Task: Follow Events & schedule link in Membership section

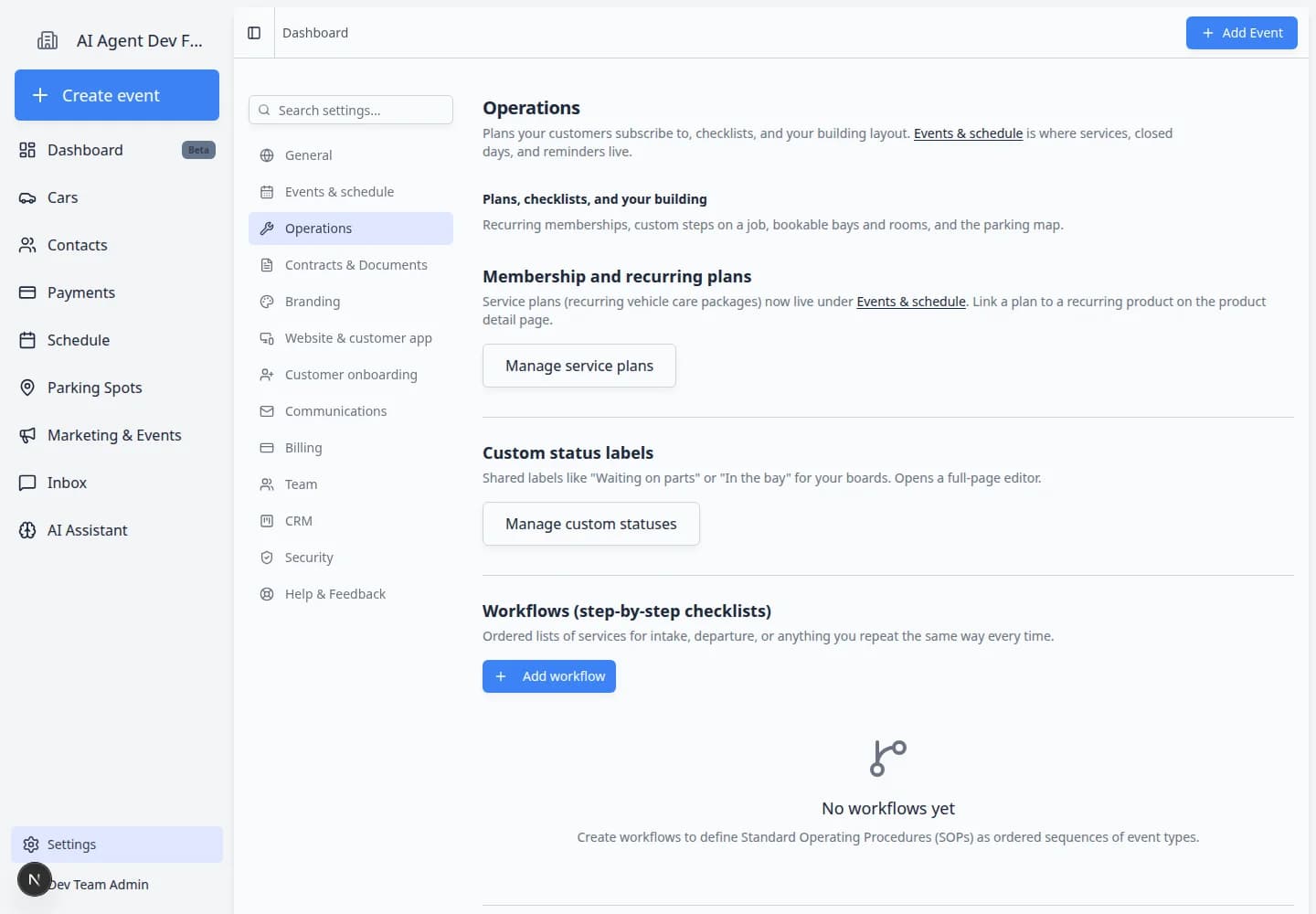Action: (911, 302)
